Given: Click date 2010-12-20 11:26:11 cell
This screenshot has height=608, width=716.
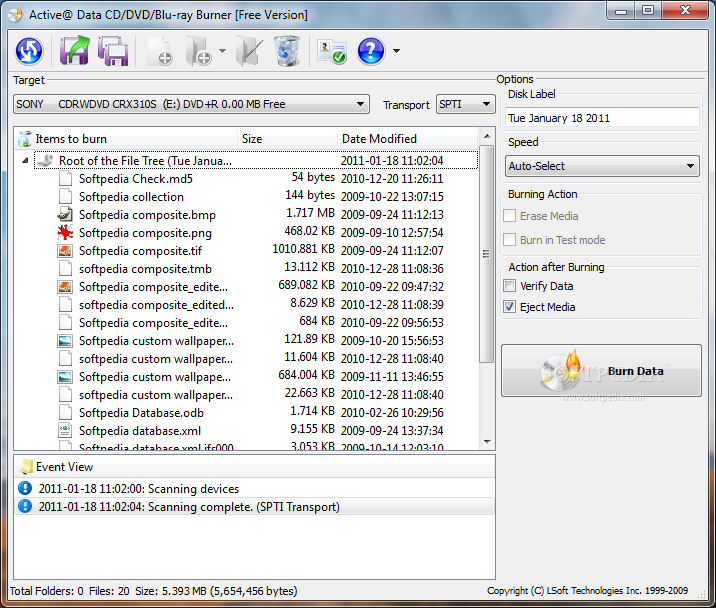Looking at the screenshot, I should click(392, 179).
